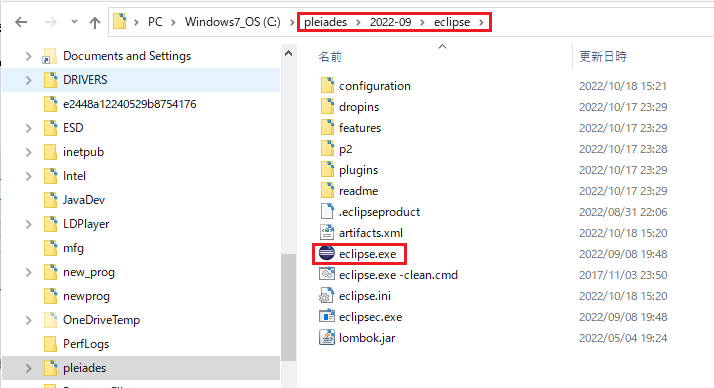714x388 pixels.
Task: Select the eclipsec.exe console icon
Action: click(327, 316)
